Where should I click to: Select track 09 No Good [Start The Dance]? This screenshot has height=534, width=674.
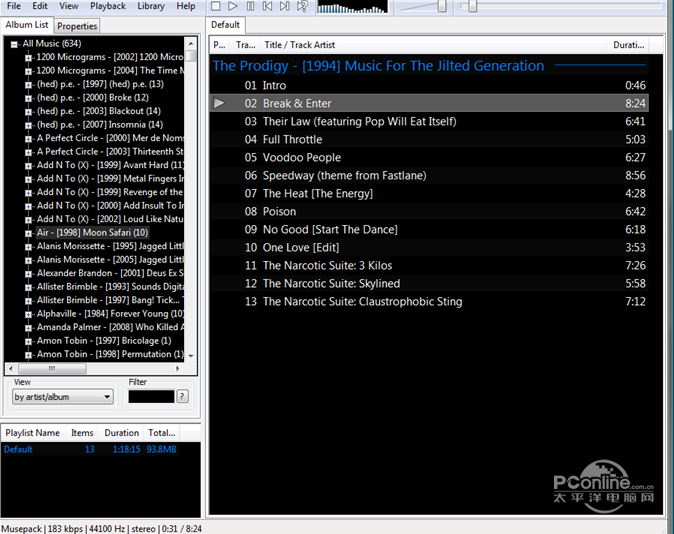click(429, 230)
